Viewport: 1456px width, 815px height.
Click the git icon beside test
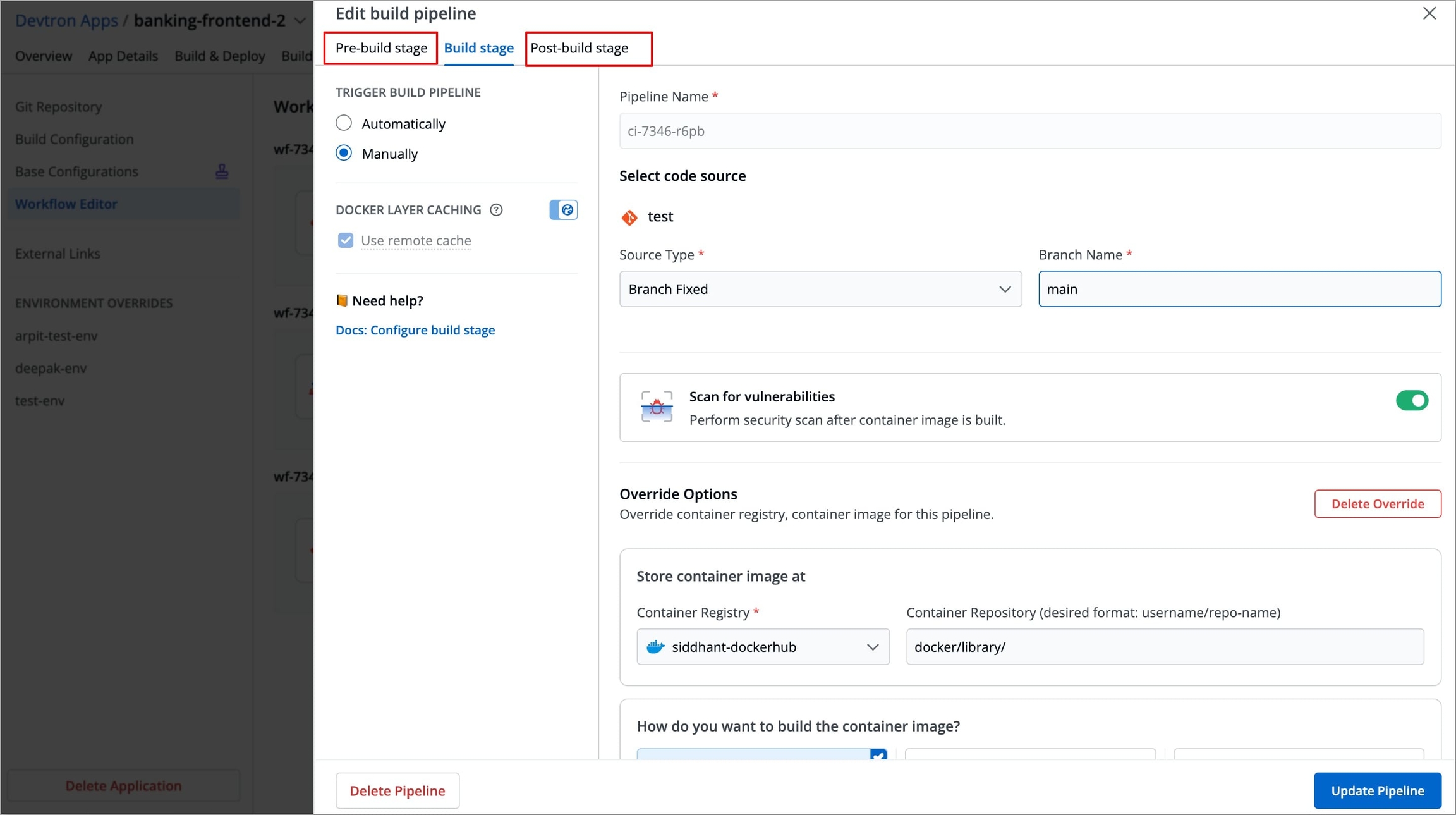629,217
